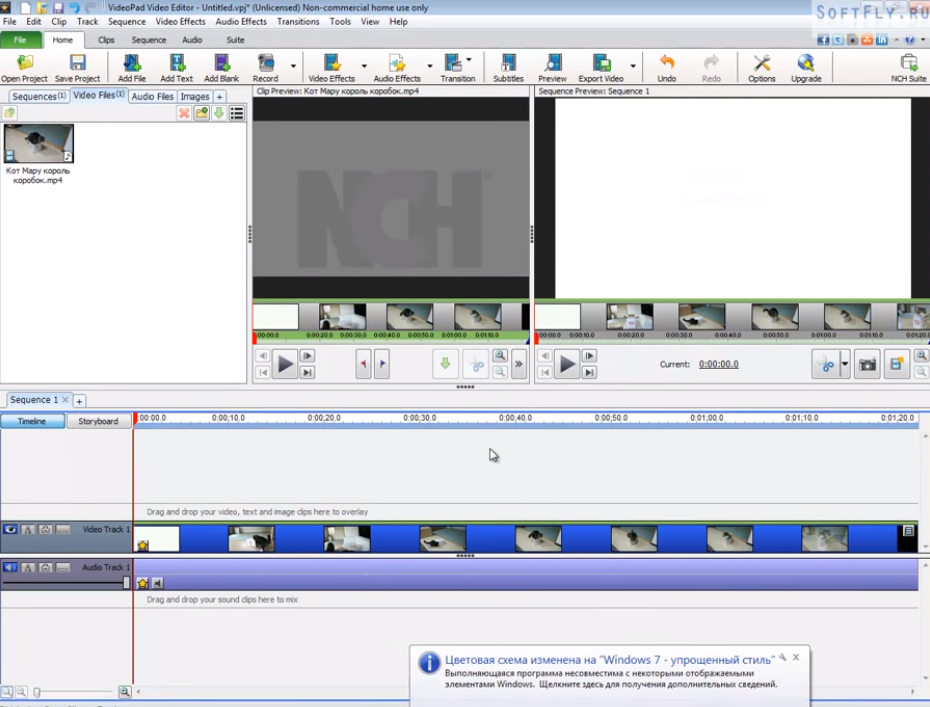The height and width of the screenshot is (707, 930).
Task: Click the timeline zoom slider handle
Action: click(x=37, y=692)
